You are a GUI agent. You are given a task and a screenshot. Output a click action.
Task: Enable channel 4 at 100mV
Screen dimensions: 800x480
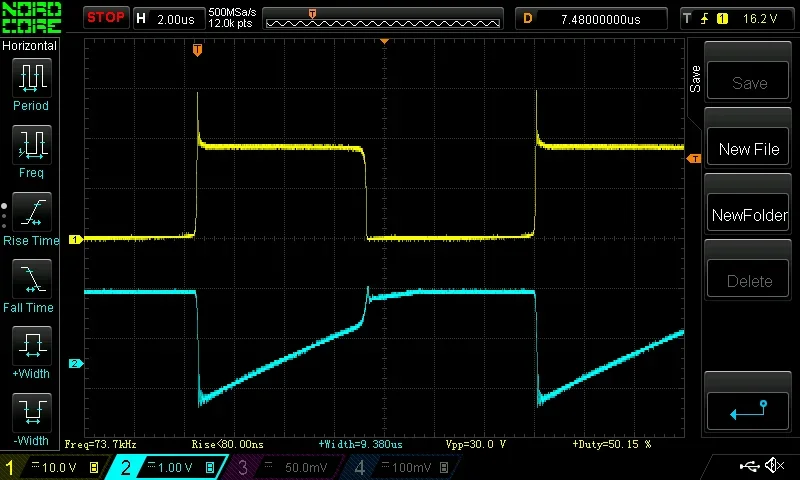(400, 467)
